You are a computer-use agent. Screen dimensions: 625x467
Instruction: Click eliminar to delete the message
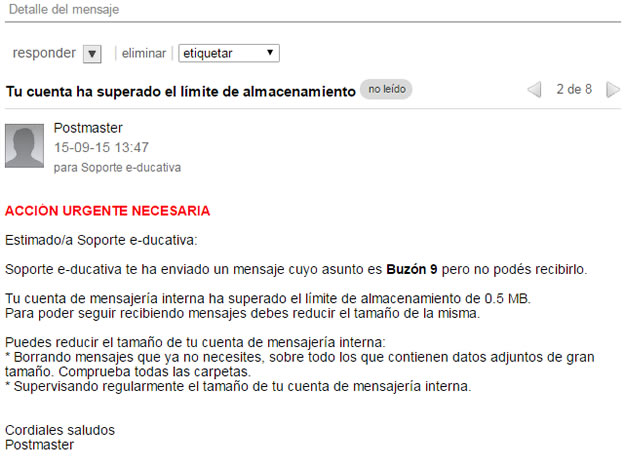pyautogui.click(x=143, y=53)
